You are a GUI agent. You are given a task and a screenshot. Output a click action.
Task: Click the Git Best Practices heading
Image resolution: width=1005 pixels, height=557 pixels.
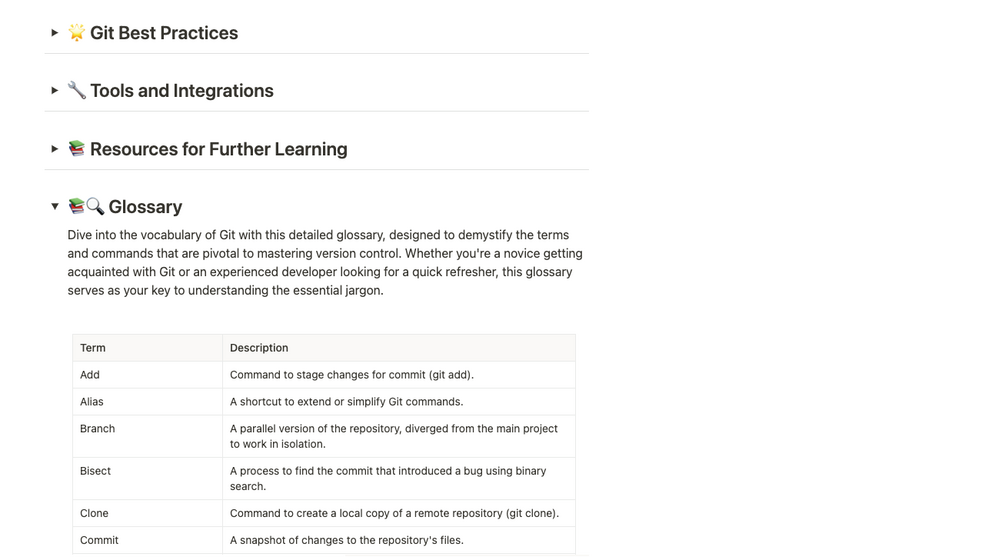pos(164,33)
